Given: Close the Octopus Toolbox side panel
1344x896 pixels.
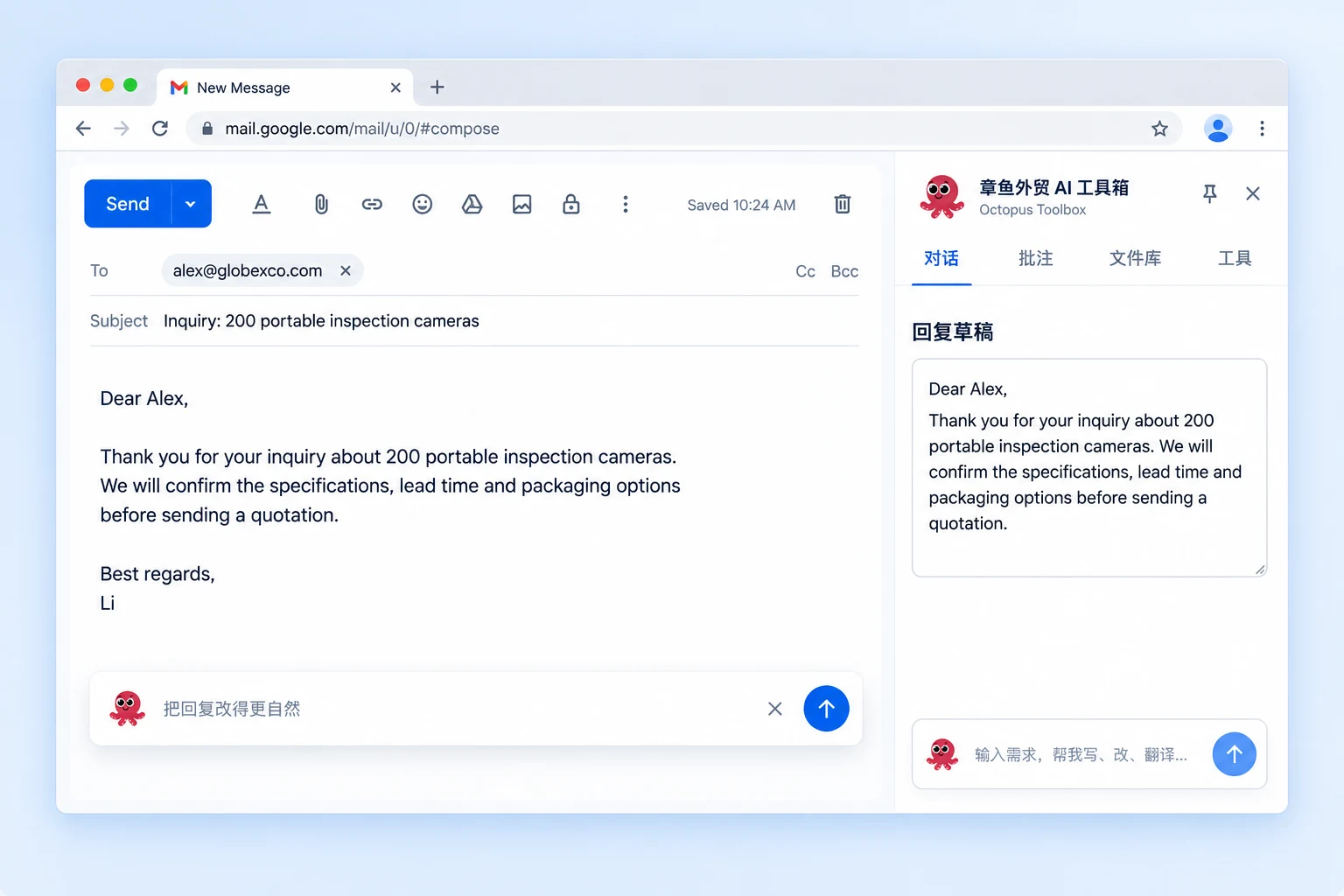Looking at the screenshot, I should (1253, 193).
